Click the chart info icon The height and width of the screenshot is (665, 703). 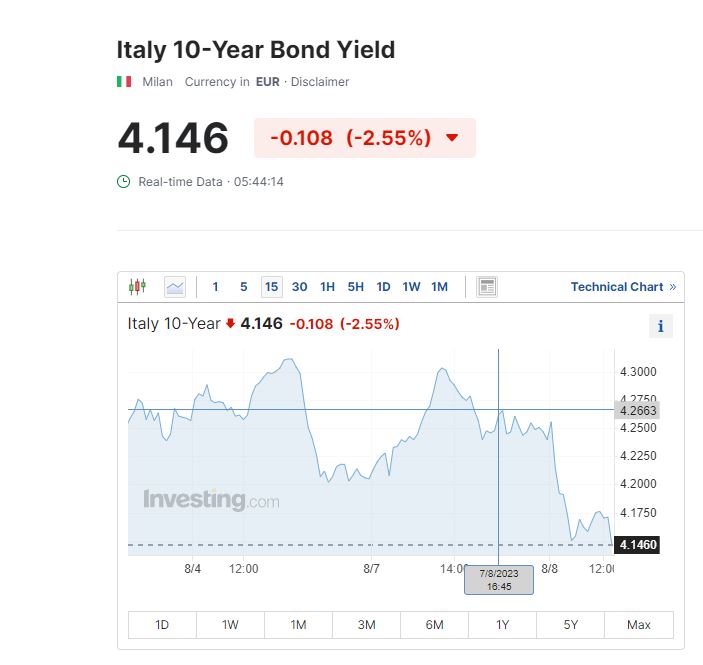pyautogui.click(x=660, y=326)
